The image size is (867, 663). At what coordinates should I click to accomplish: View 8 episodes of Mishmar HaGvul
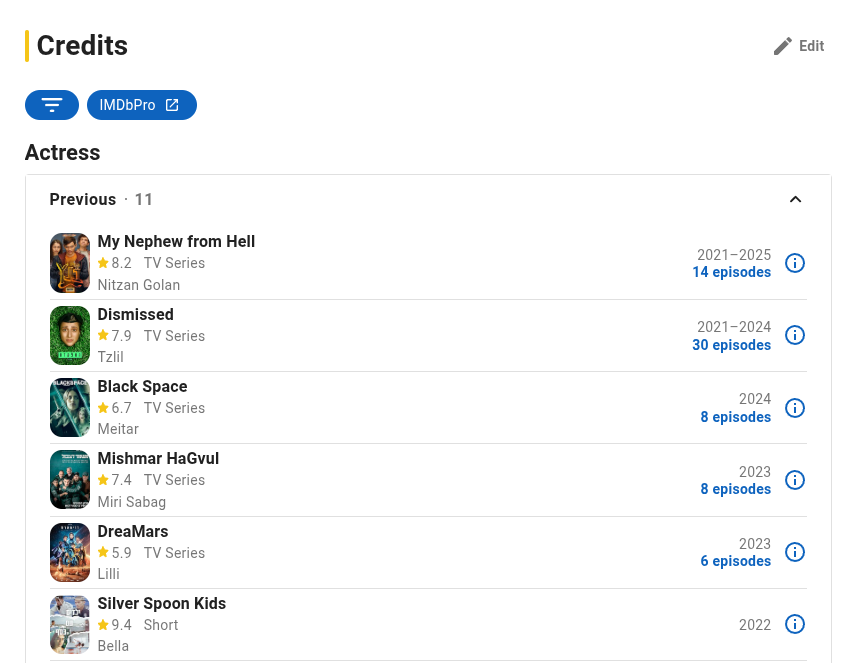click(x=735, y=489)
